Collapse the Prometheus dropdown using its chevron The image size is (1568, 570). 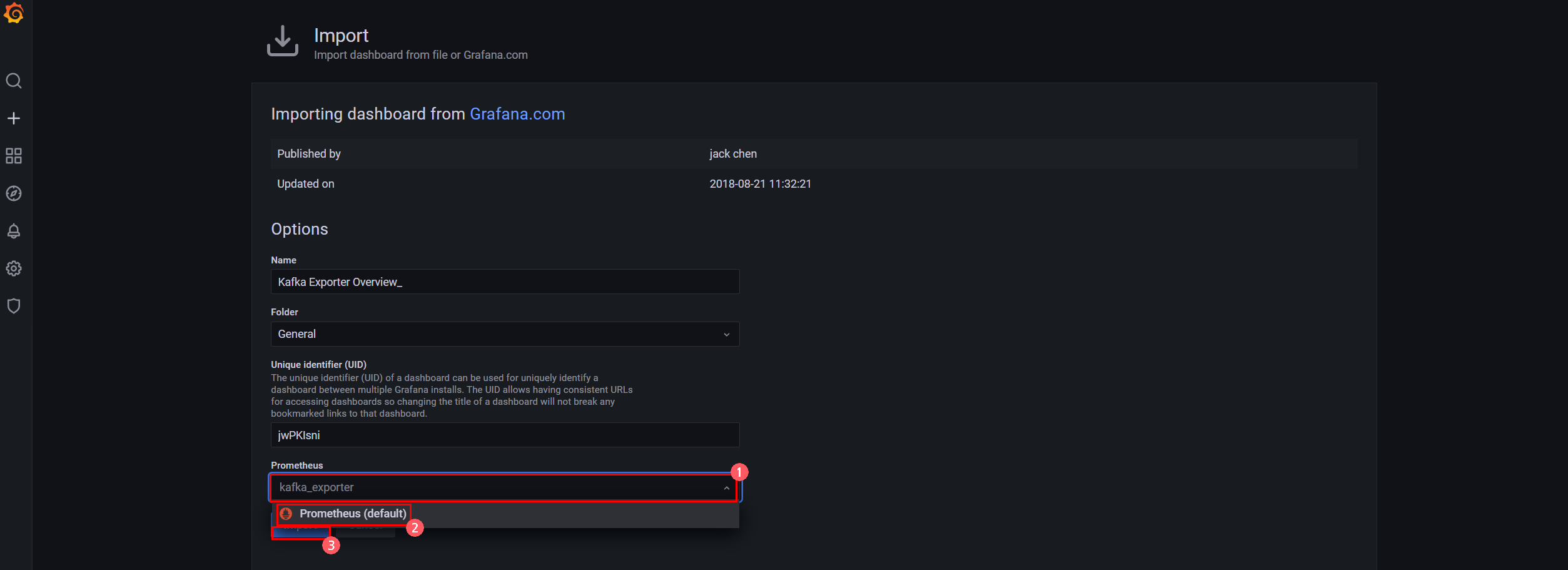pos(726,487)
